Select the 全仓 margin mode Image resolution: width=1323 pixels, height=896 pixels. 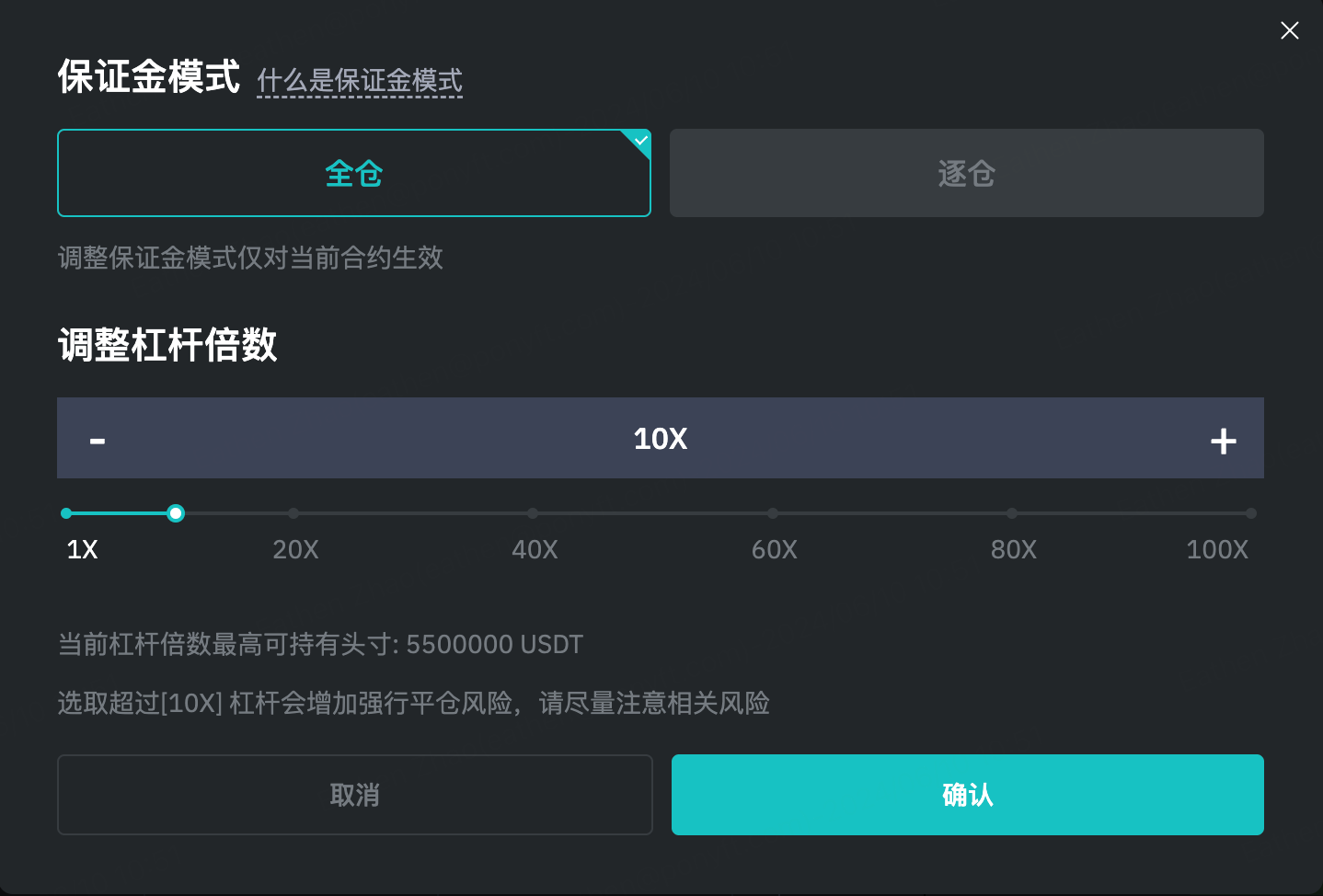[353, 173]
